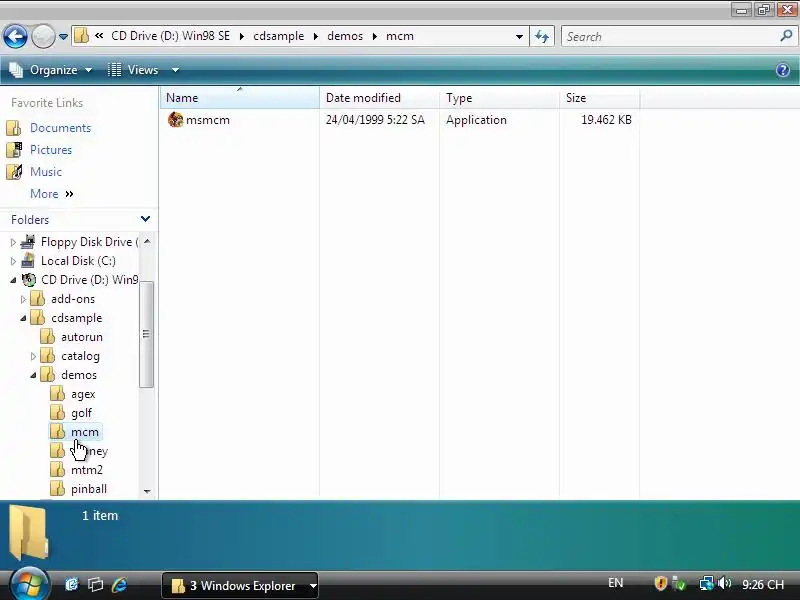Click Switch between windows icon
The image size is (800, 600).
point(95,585)
